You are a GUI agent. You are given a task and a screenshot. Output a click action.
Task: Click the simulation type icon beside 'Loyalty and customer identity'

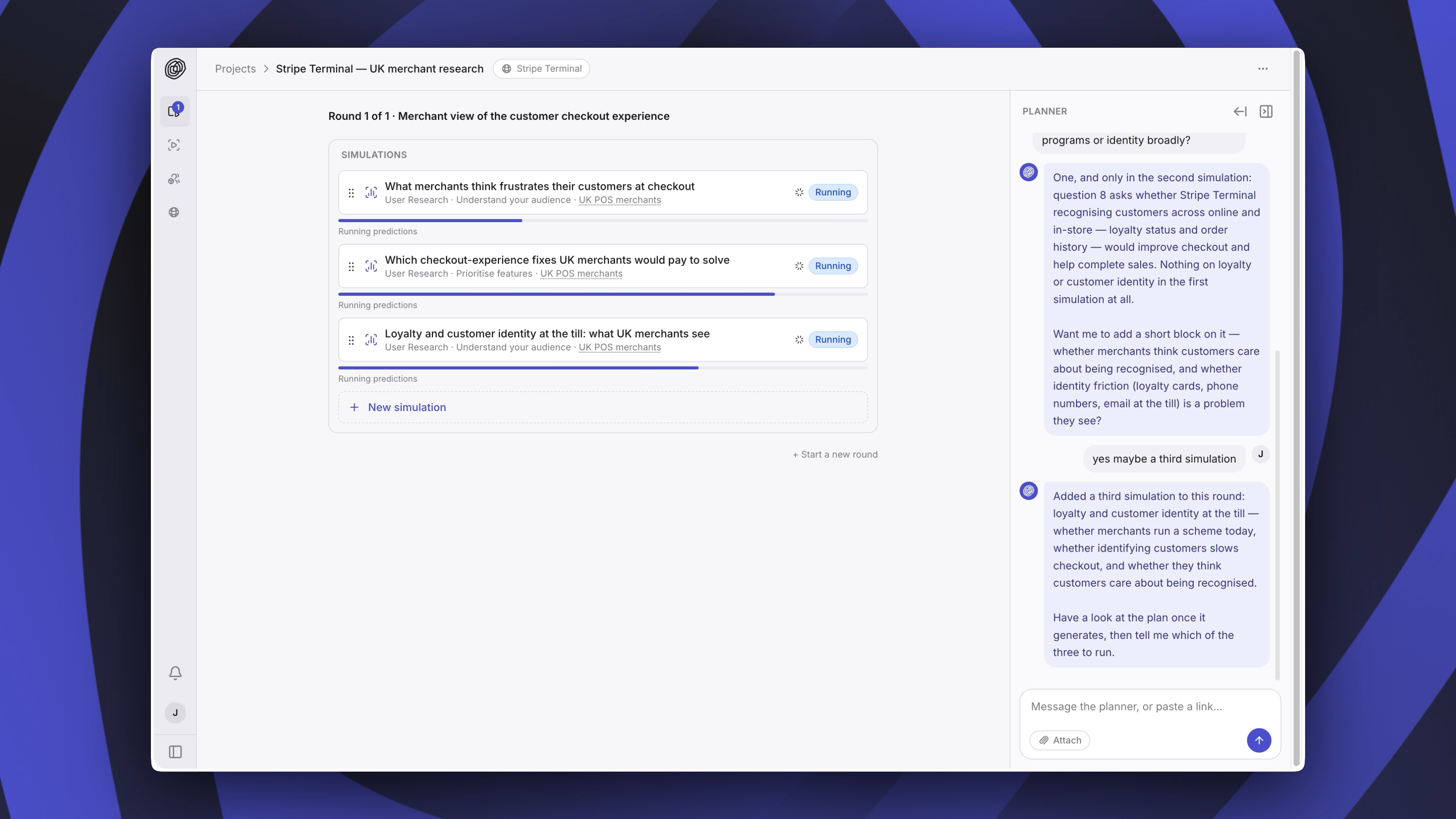[371, 340]
